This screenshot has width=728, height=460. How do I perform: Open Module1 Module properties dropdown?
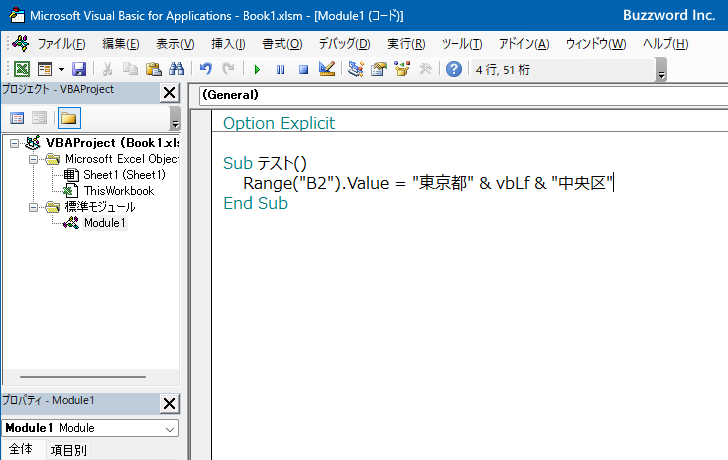91,428
